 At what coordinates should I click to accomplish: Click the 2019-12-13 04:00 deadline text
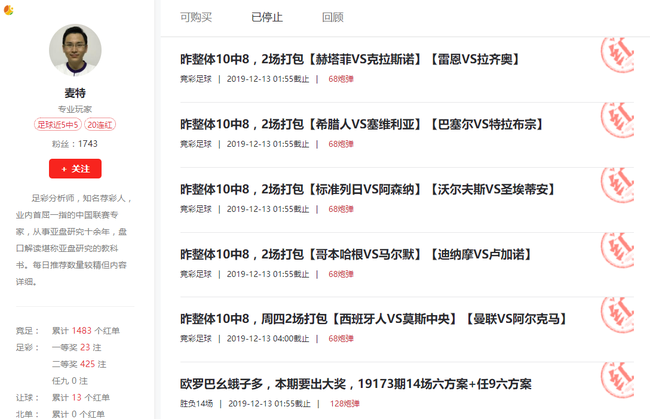tap(268, 339)
